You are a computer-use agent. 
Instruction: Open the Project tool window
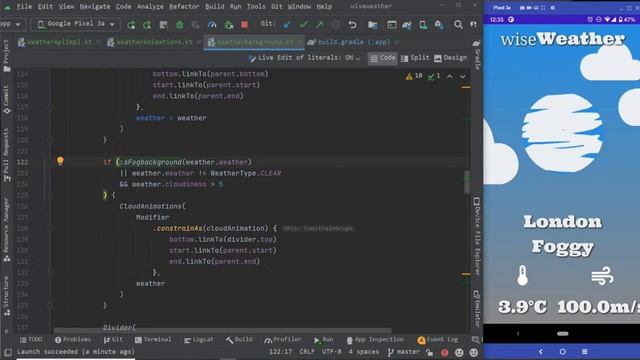pos(6,56)
